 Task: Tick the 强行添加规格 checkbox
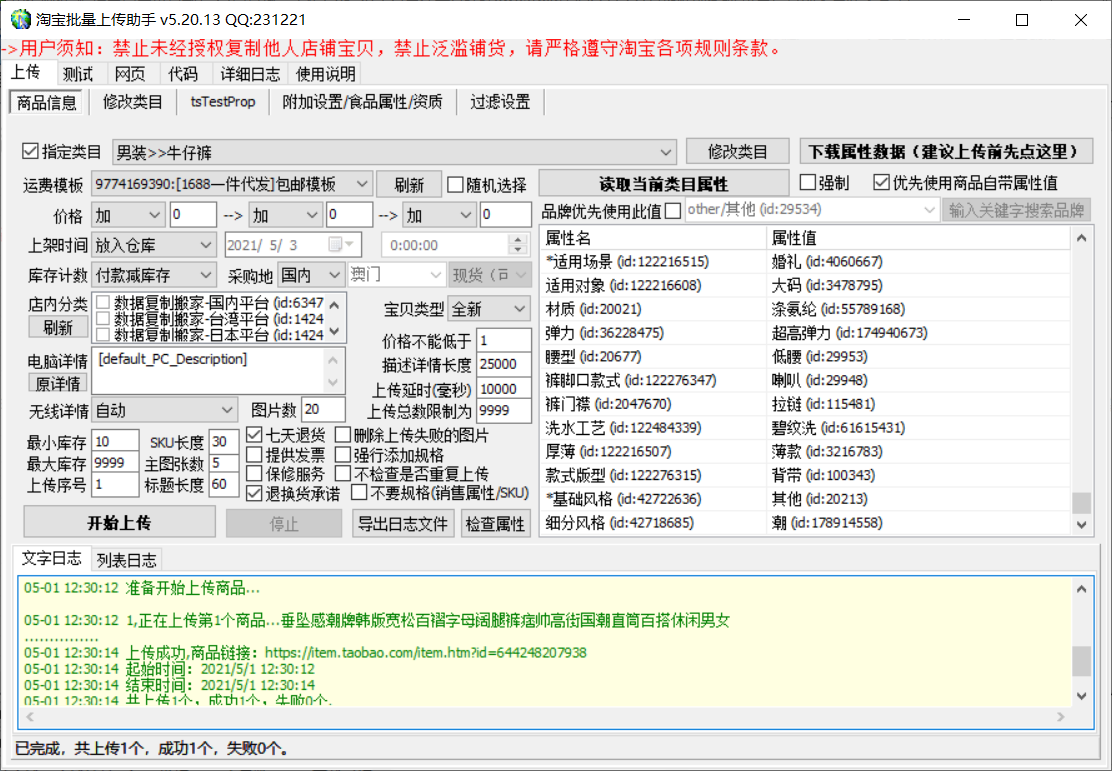click(343, 454)
